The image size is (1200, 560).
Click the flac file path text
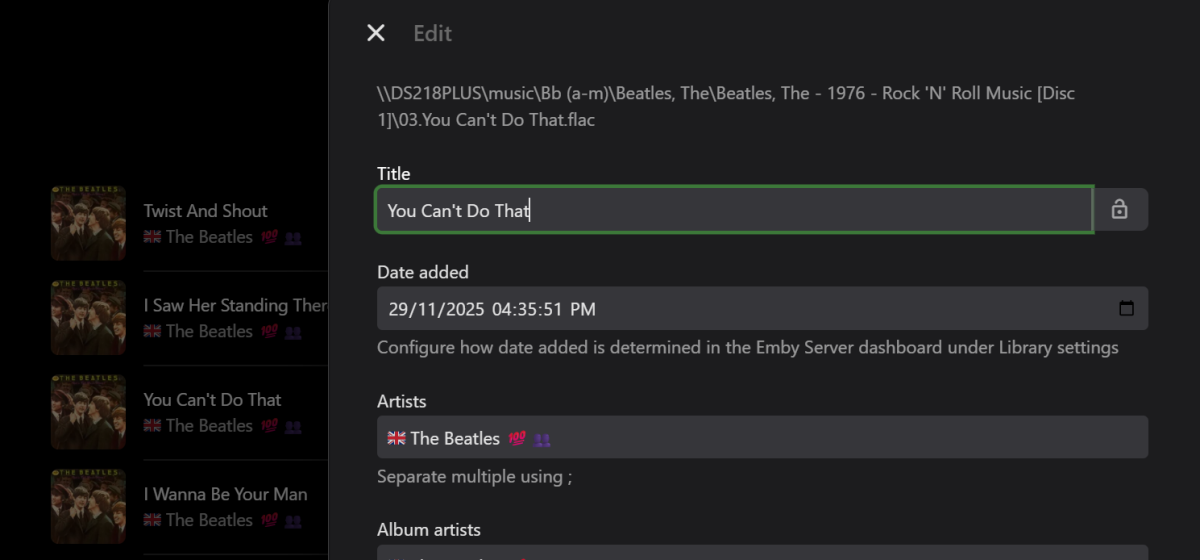pyautogui.click(x=726, y=106)
